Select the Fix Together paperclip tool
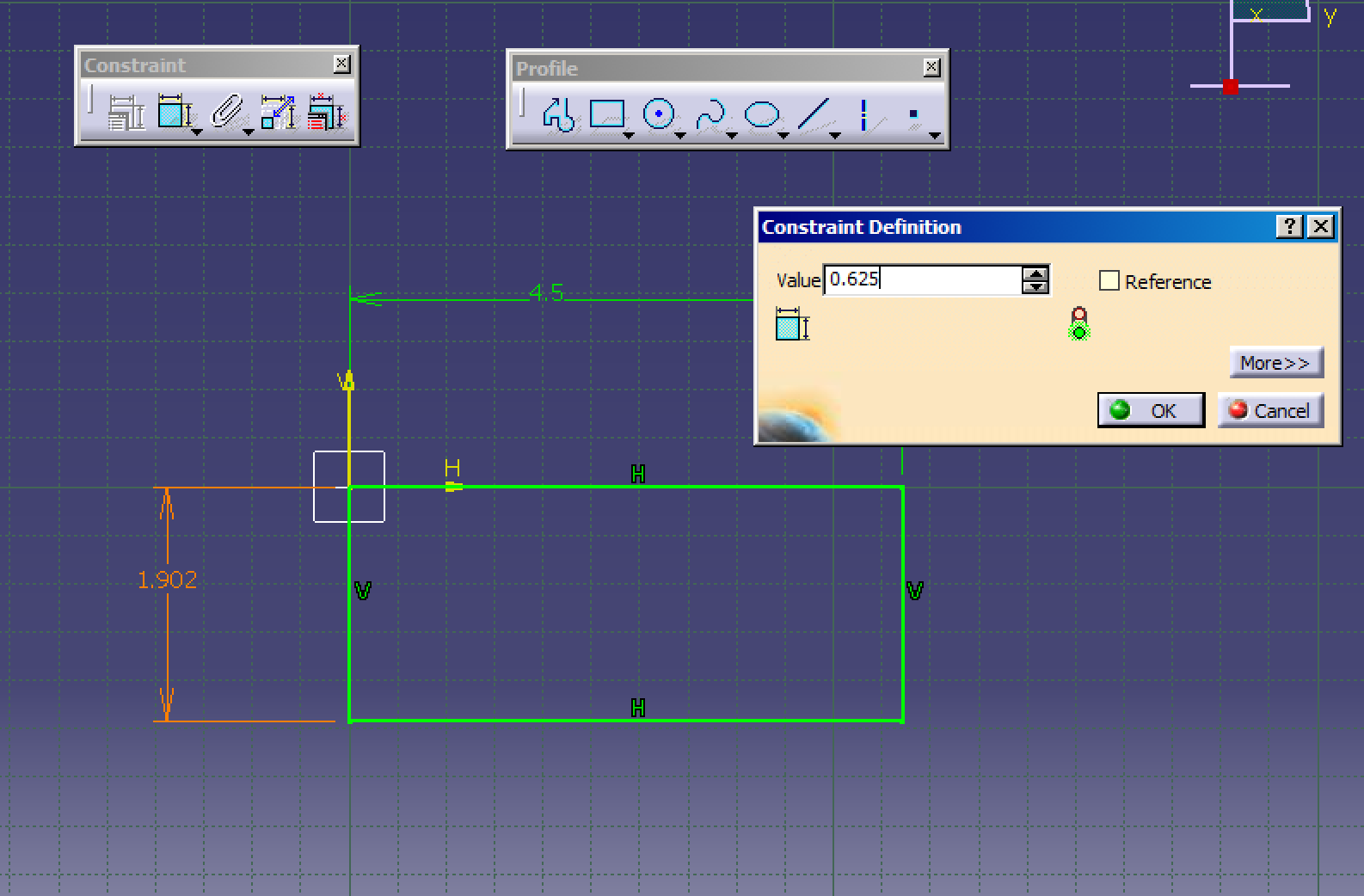Image resolution: width=1364 pixels, height=896 pixels. (226, 113)
